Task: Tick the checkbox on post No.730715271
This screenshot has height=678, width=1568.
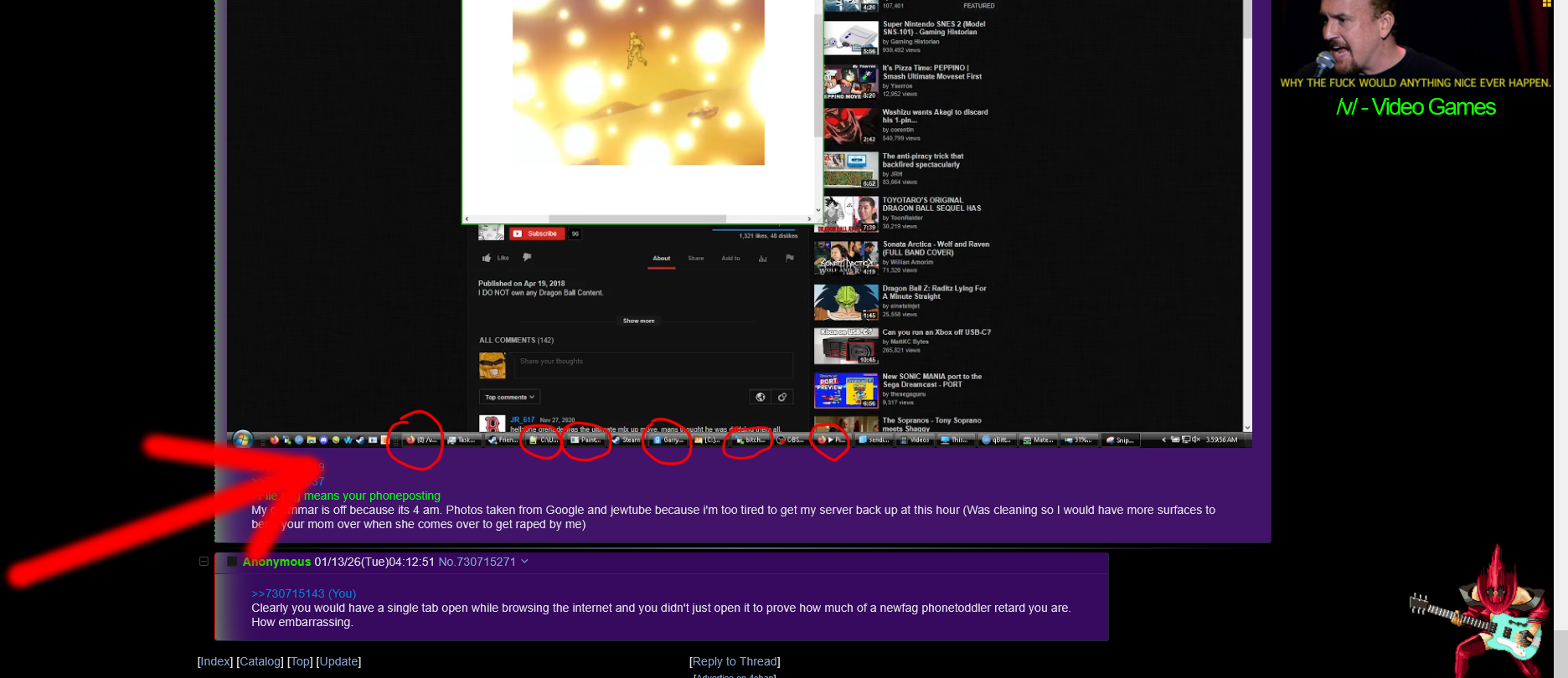Action: (x=232, y=562)
